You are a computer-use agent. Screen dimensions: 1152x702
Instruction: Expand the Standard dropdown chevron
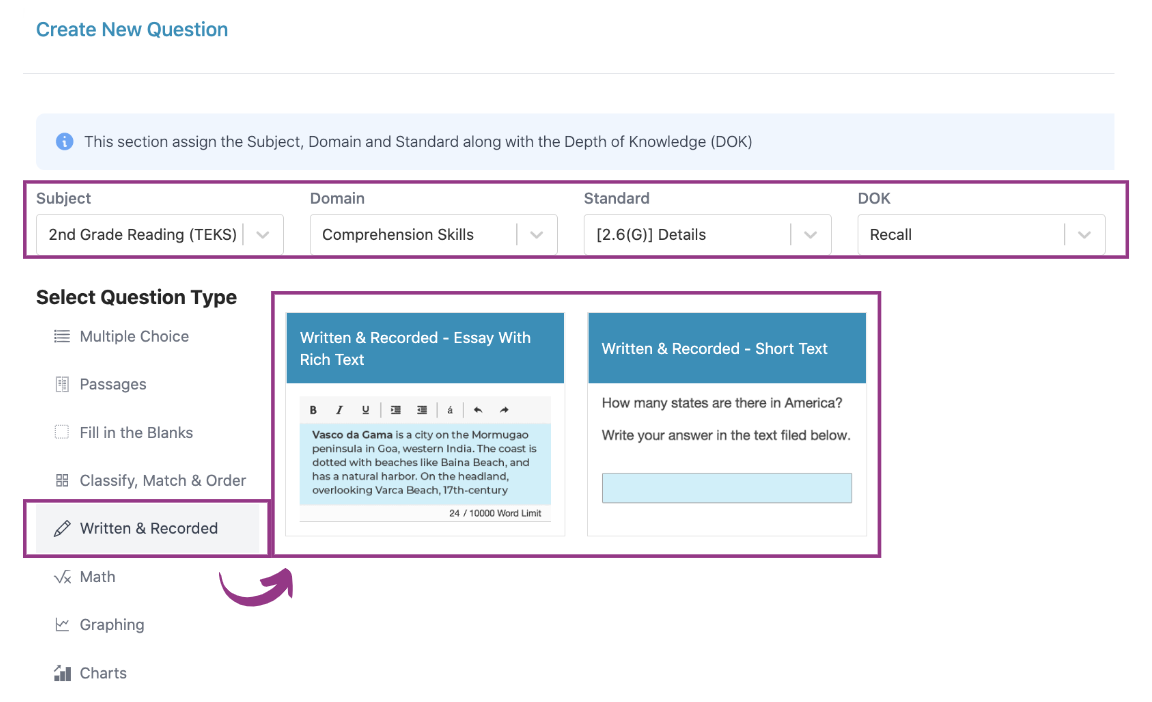(x=810, y=235)
